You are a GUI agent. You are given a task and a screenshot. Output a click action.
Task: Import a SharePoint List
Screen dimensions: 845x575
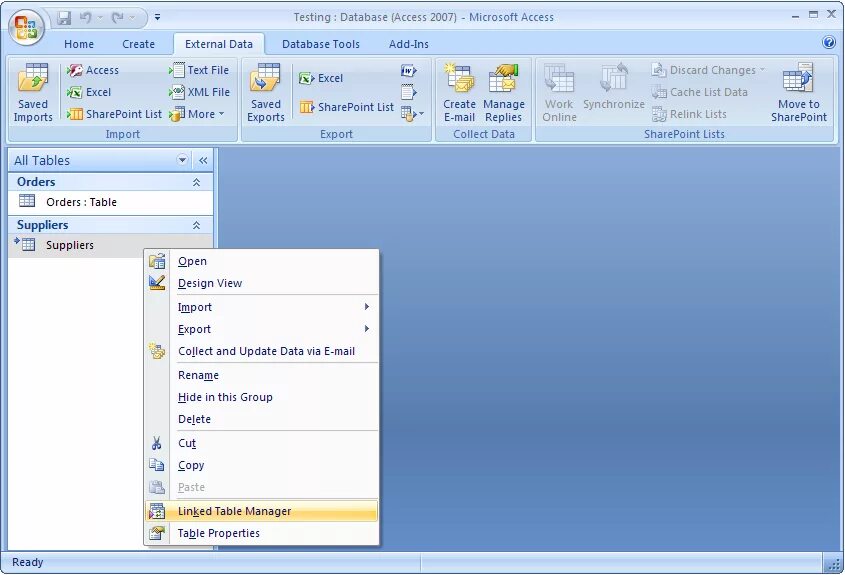coord(114,114)
